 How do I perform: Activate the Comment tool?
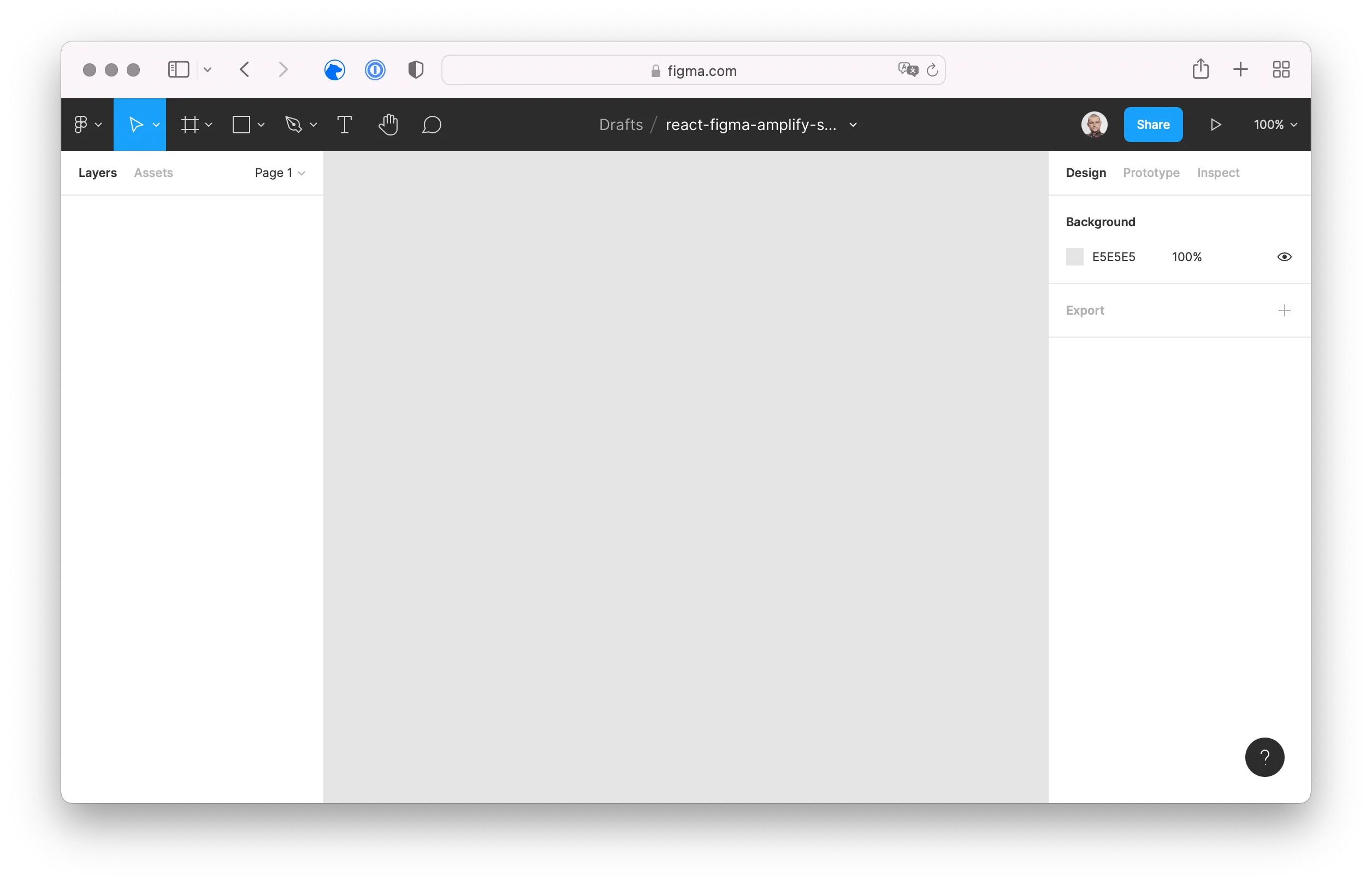click(432, 125)
